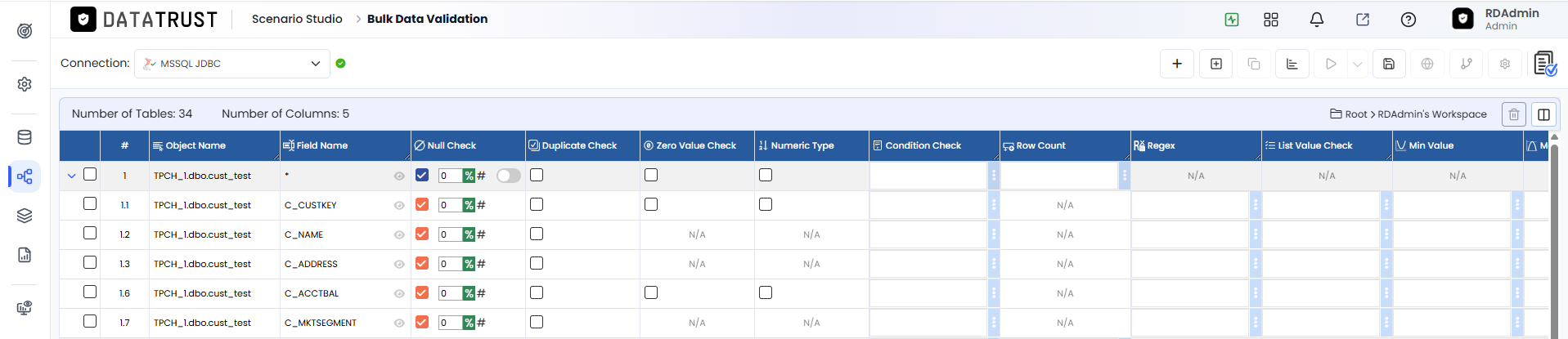The height and width of the screenshot is (339, 1568).
Task: Click the plus add icon in toolbar
Action: point(1176,64)
